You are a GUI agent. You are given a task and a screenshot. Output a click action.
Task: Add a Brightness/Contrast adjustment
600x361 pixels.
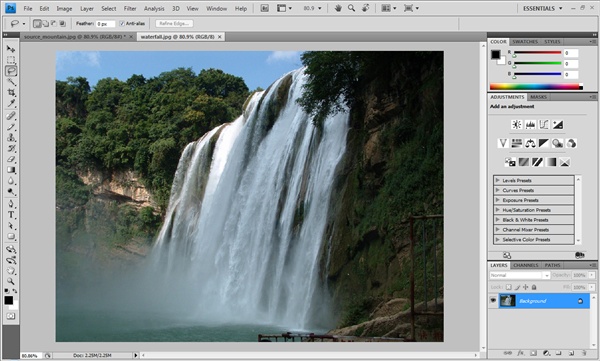pos(517,124)
